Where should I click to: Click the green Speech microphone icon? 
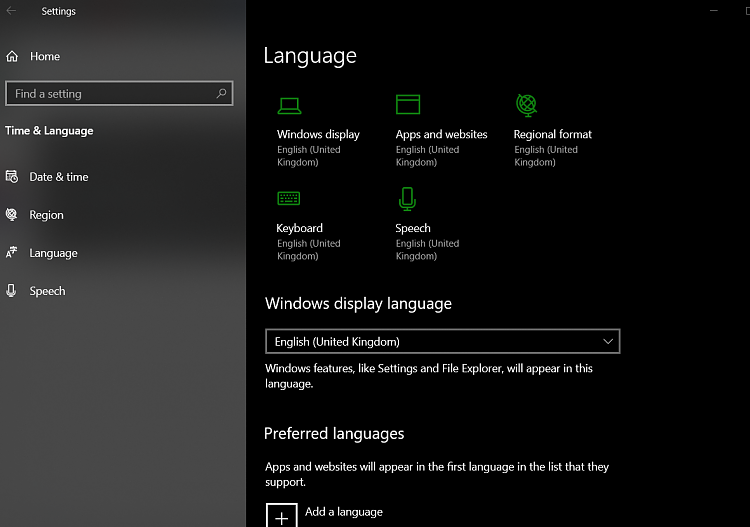(x=408, y=199)
